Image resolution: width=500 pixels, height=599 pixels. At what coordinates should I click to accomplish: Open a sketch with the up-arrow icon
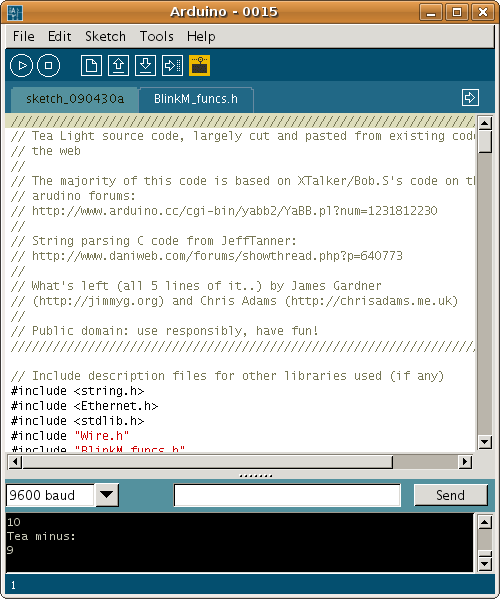(118, 66)
